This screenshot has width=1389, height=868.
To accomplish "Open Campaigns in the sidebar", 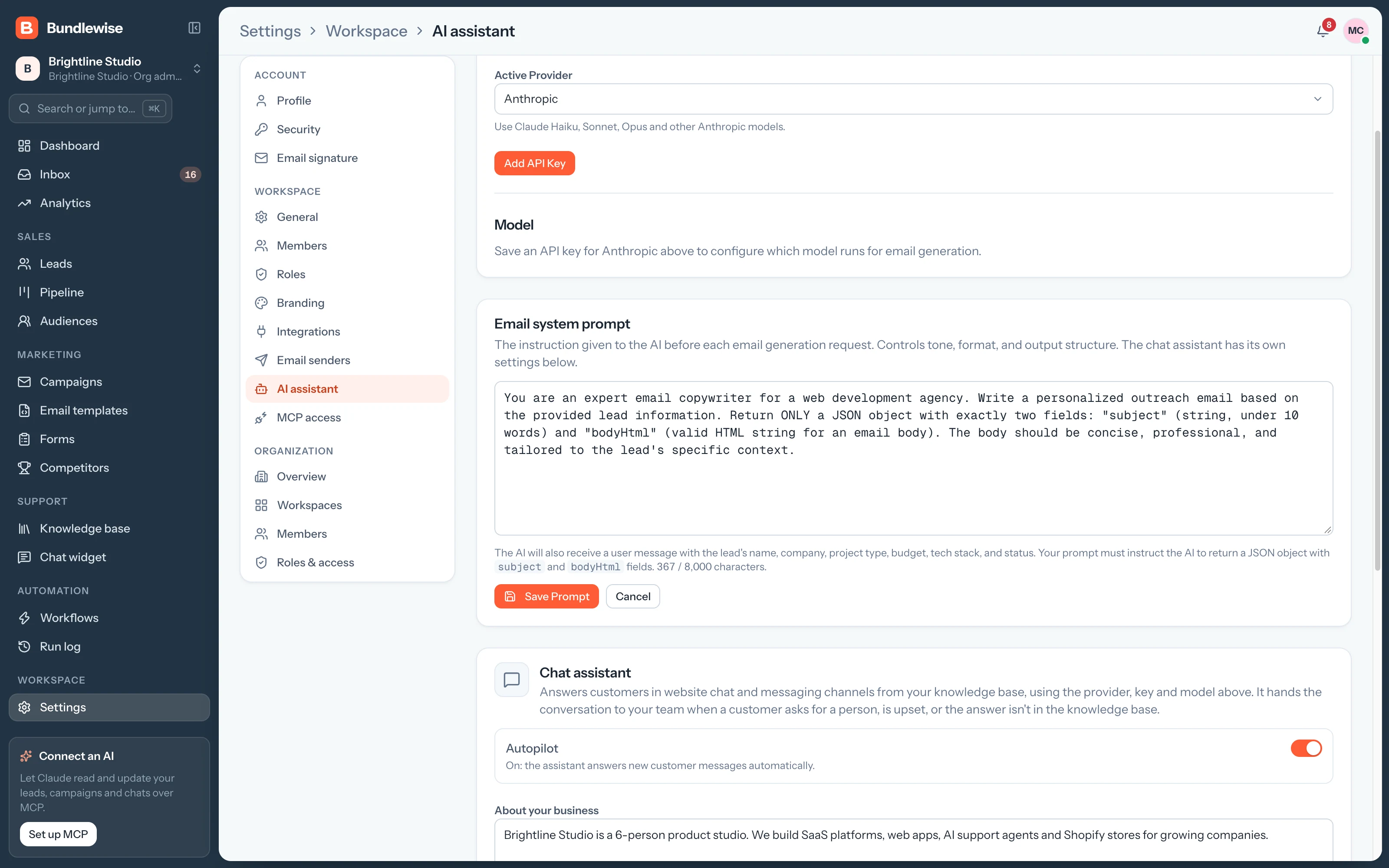I will click(109, 382).
